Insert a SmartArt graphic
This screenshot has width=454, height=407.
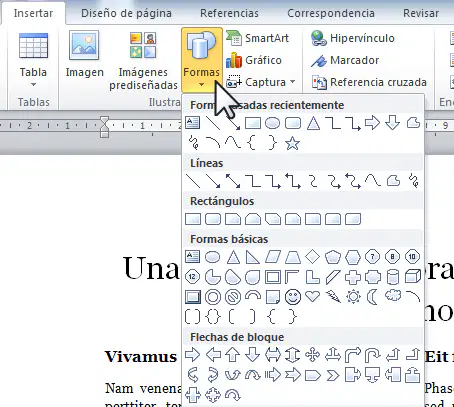tap(257, 38)
